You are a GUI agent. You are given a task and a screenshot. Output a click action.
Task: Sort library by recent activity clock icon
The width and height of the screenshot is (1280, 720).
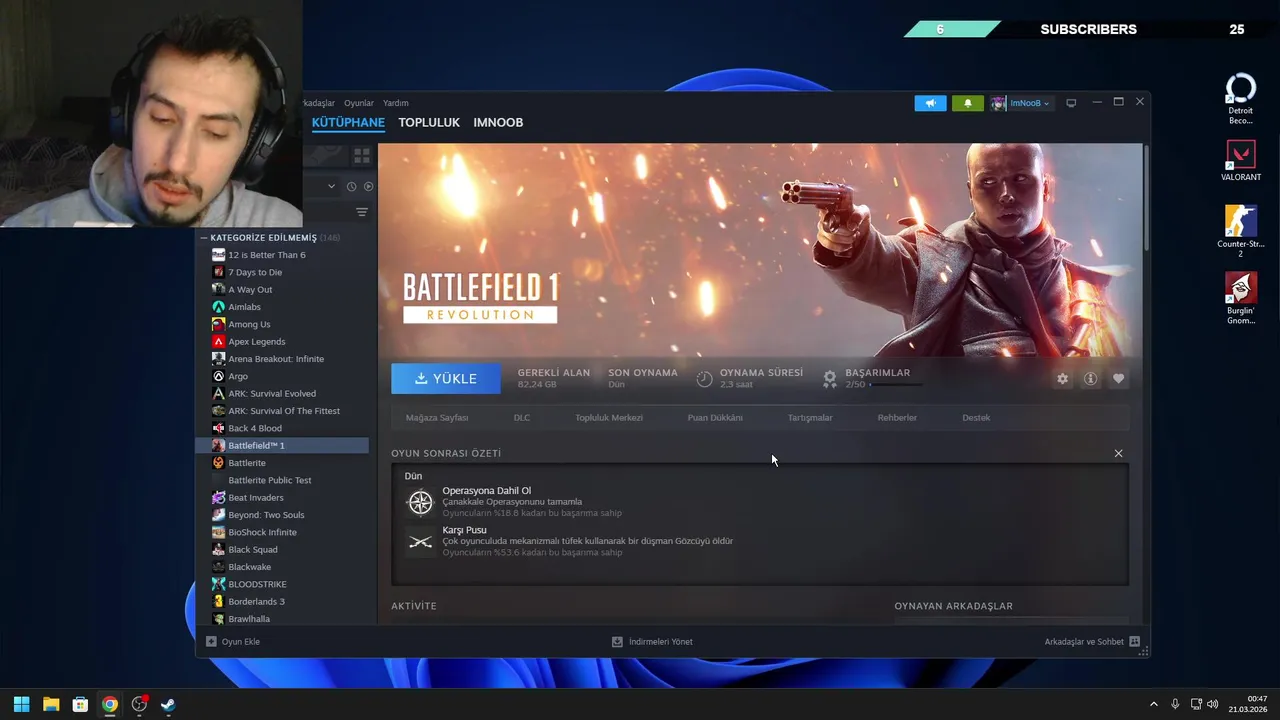pyautogui.click(x=351, y=186)
